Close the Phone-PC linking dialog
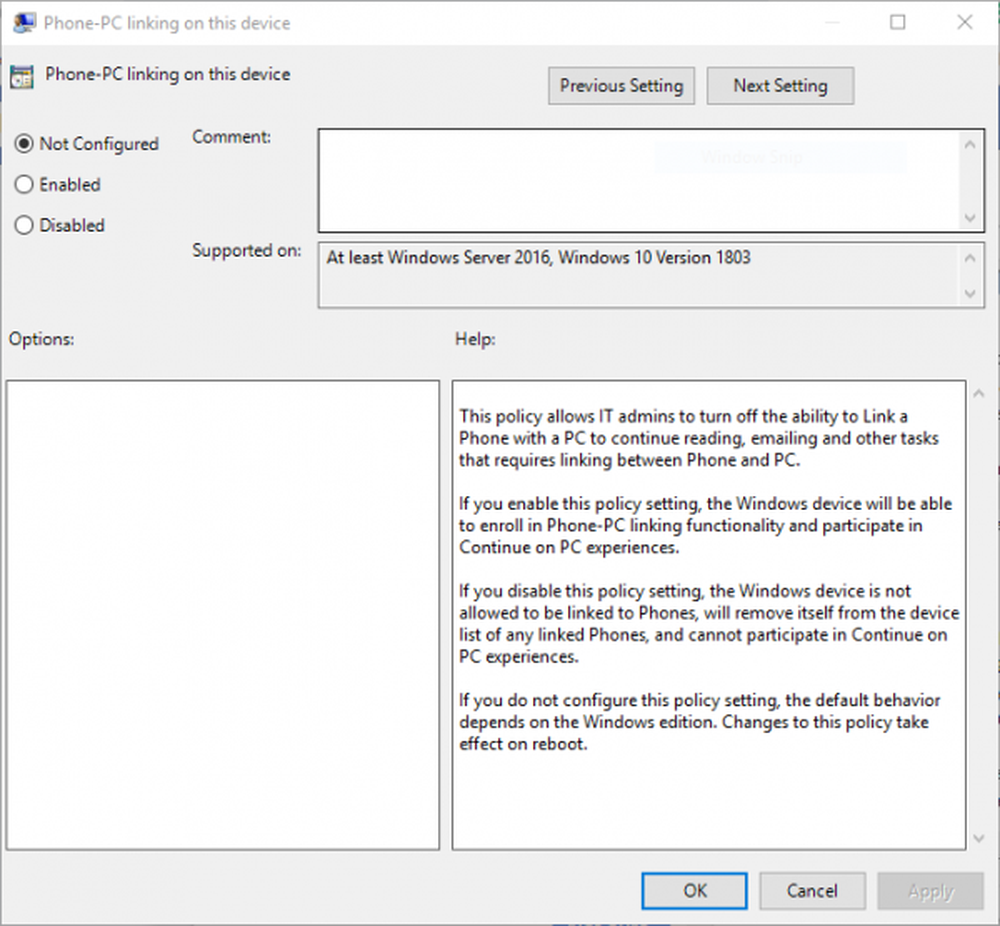1000x926 pixels. point(965,22)
